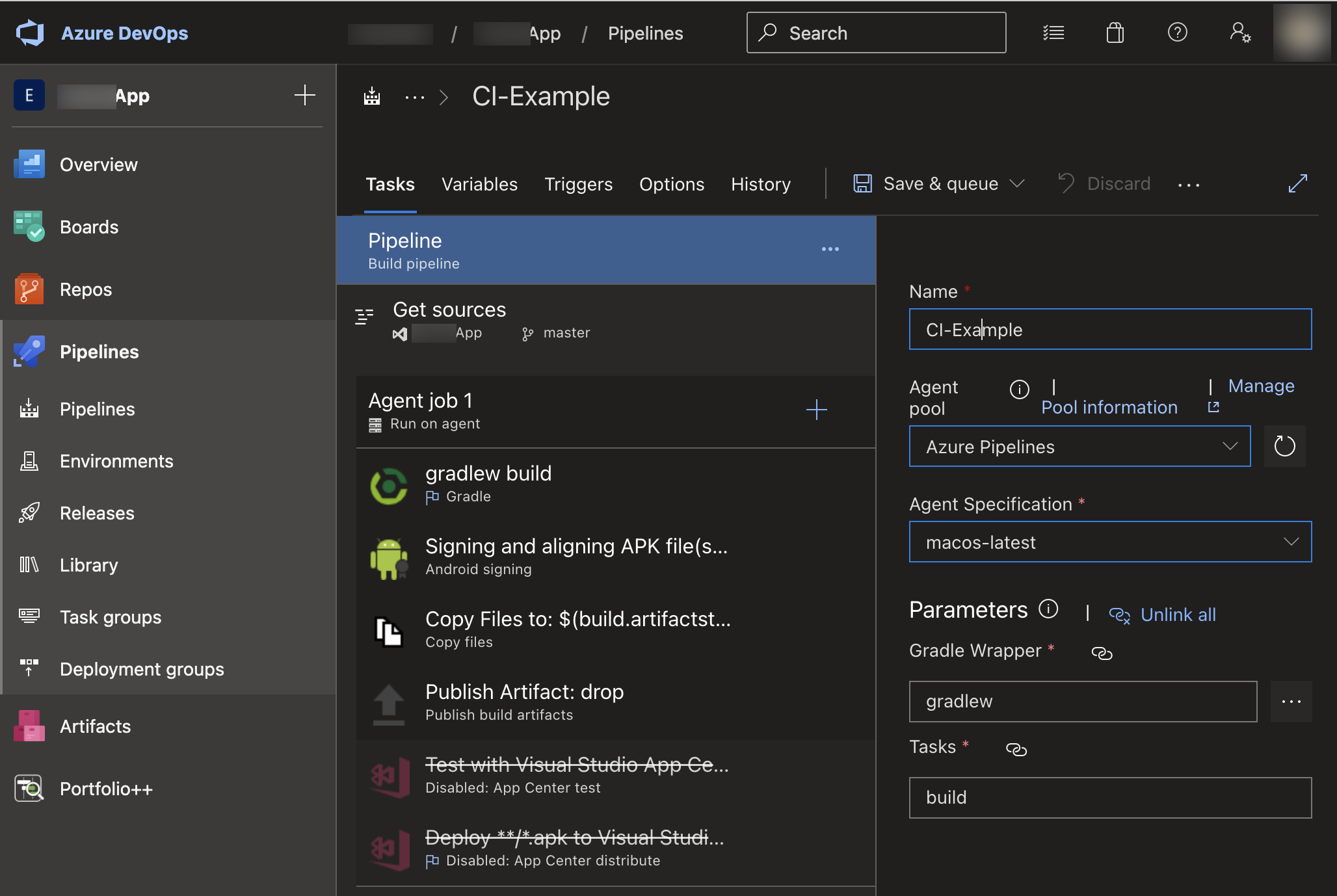Open the Triggers tab
This screenshot has width=1337, height=896.
point(578,184)
